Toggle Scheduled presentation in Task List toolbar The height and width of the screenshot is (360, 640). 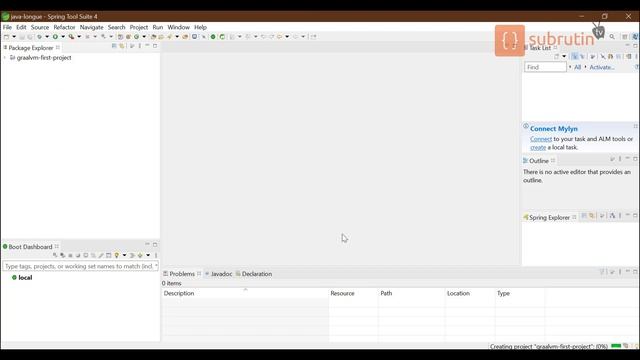click(582, 56)
